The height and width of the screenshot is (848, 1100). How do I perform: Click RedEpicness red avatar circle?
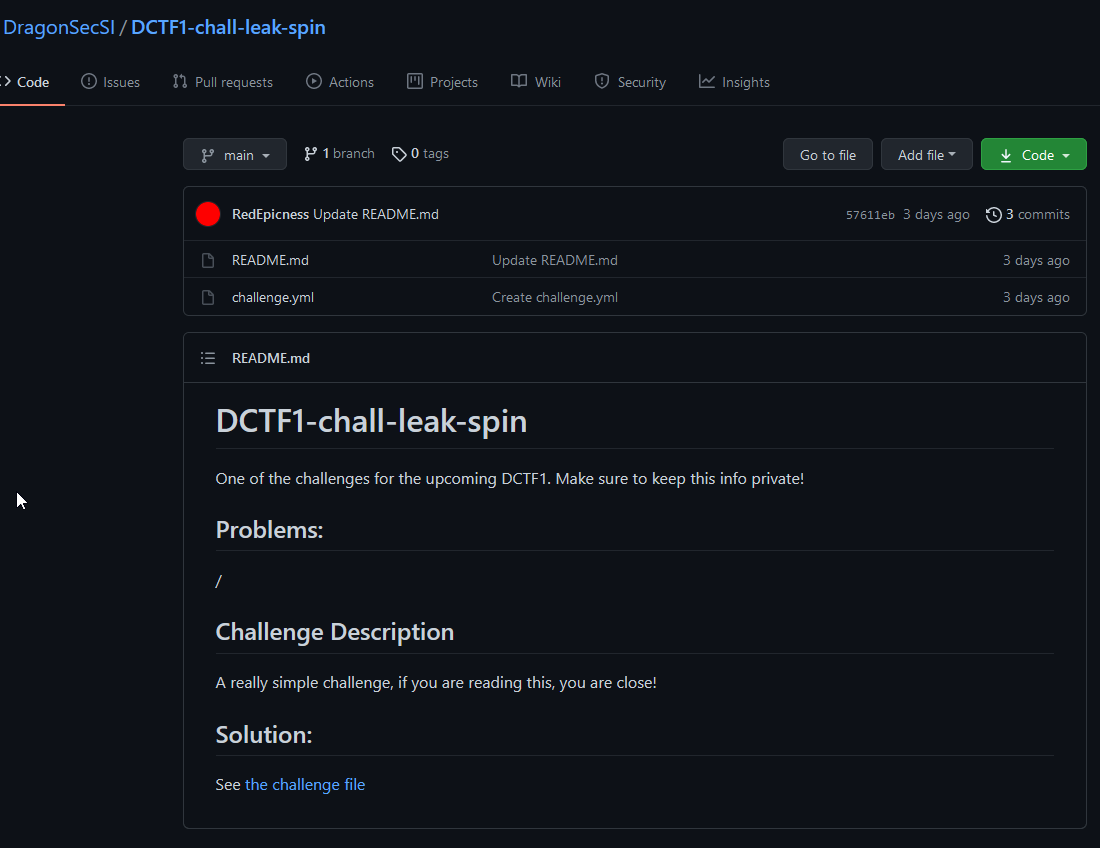pyautogui.click(x=208, y=214)
